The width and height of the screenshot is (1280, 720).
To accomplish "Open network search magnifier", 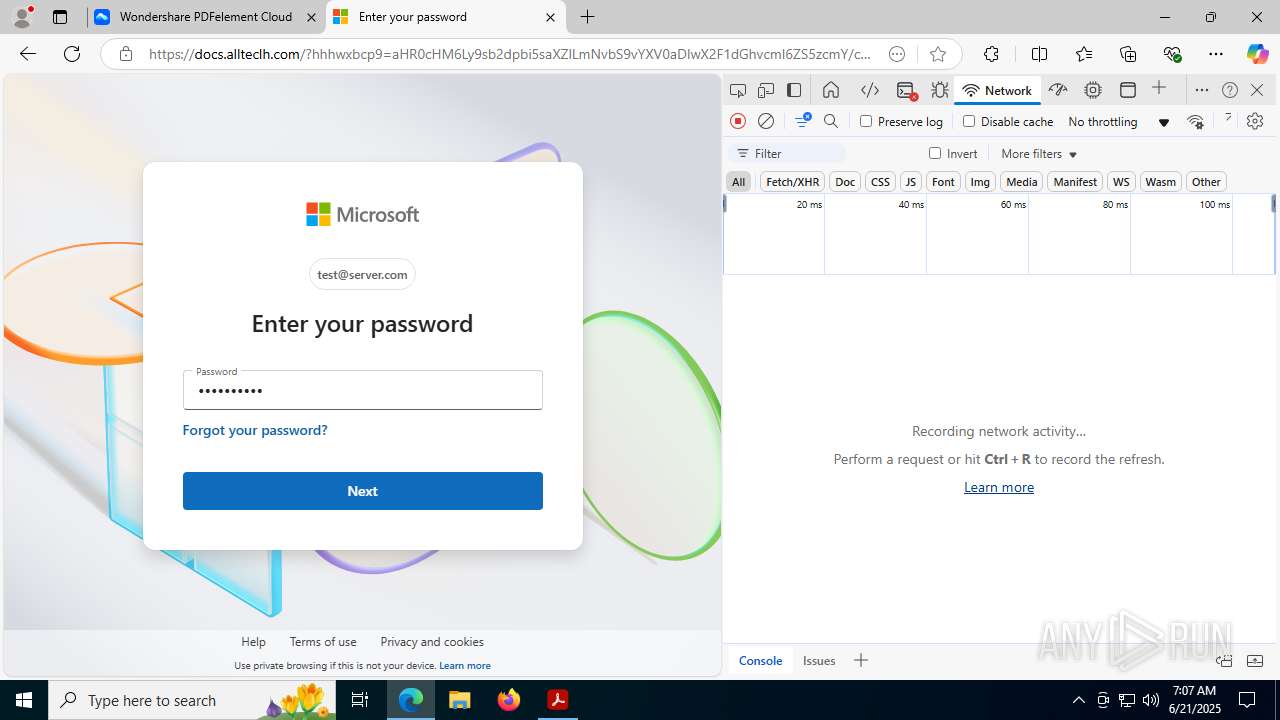I will [831, 121].
